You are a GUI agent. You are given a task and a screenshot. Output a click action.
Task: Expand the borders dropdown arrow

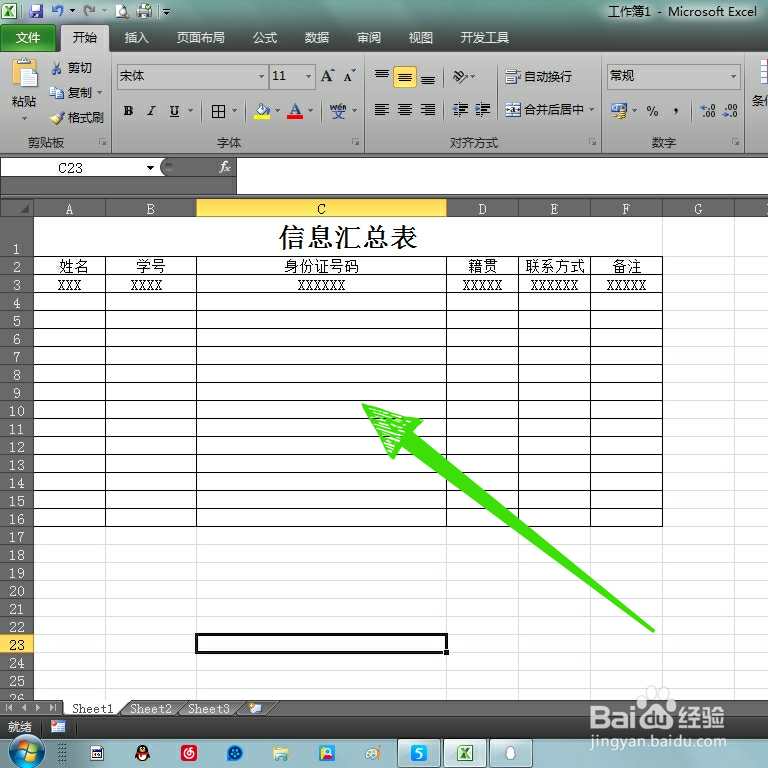click(235, 111)
